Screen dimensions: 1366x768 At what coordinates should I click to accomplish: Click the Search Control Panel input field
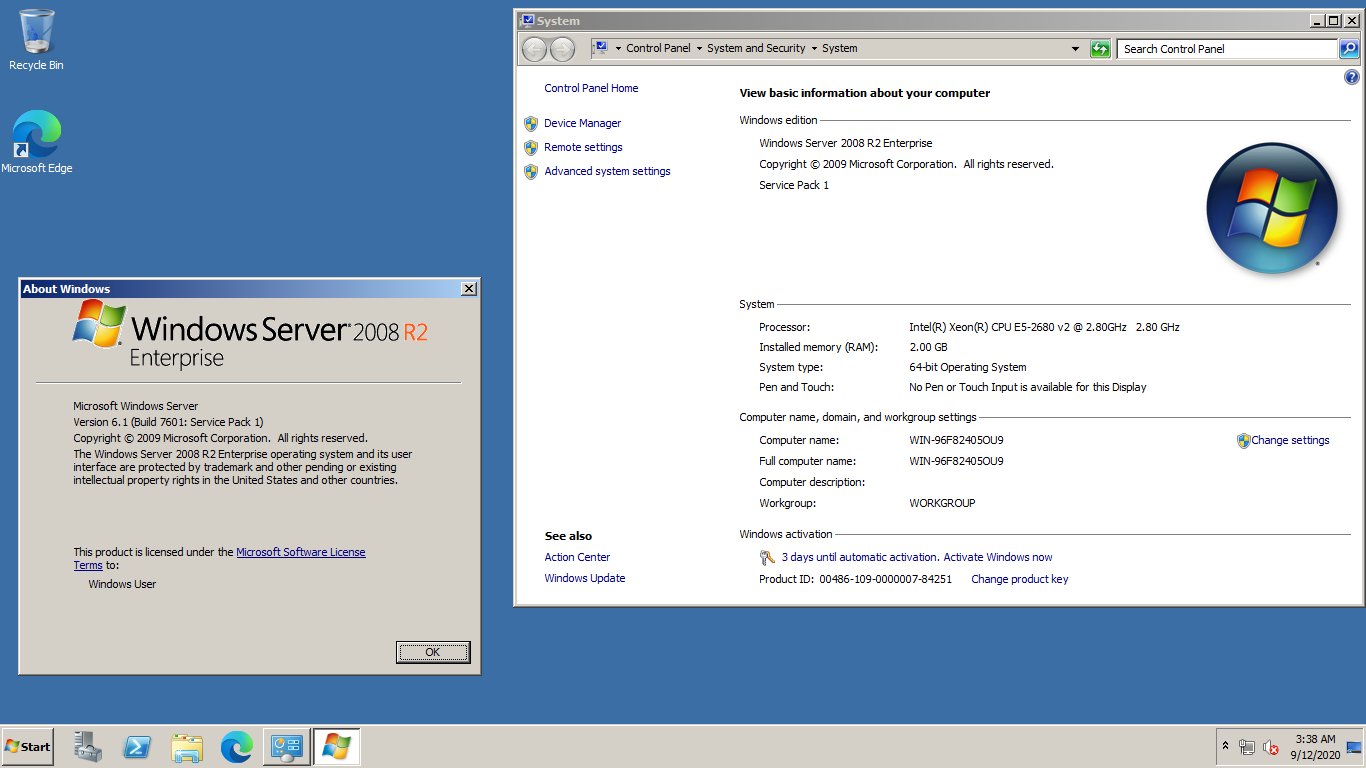click(x=1225, y=48)
